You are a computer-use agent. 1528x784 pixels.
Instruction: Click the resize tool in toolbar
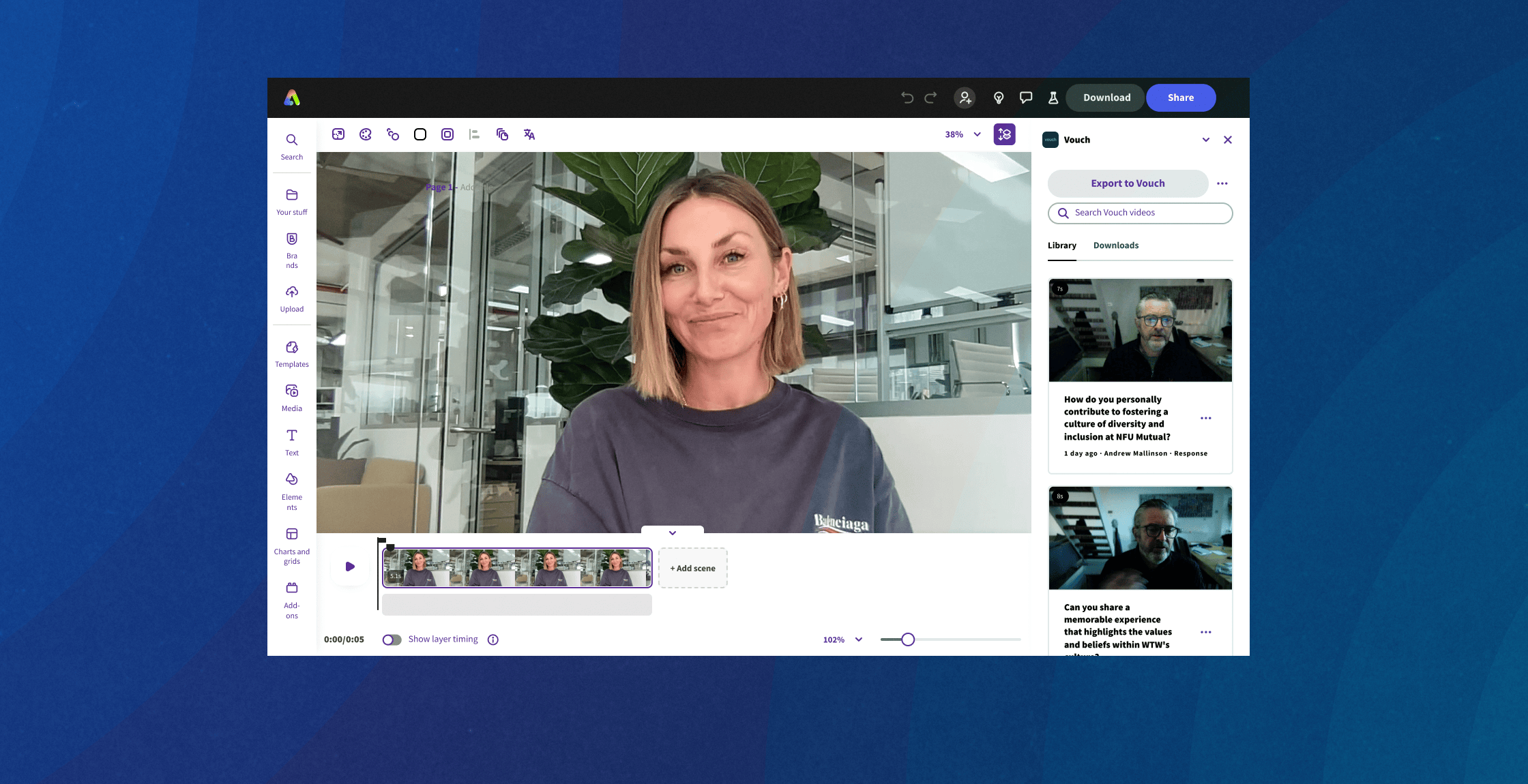click(338, 134)
